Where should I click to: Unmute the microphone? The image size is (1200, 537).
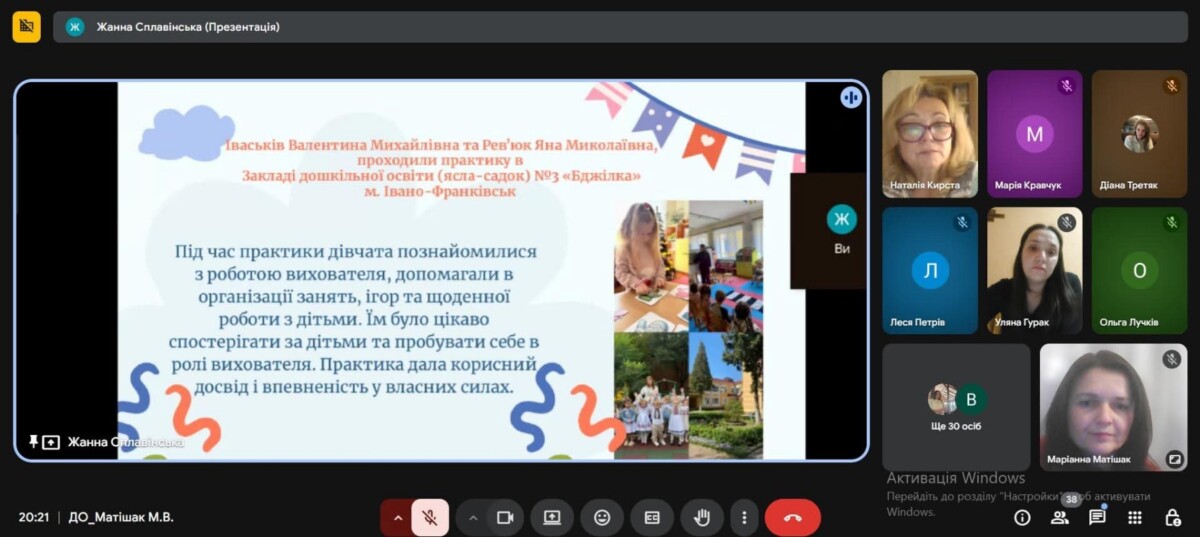point(429,517)
